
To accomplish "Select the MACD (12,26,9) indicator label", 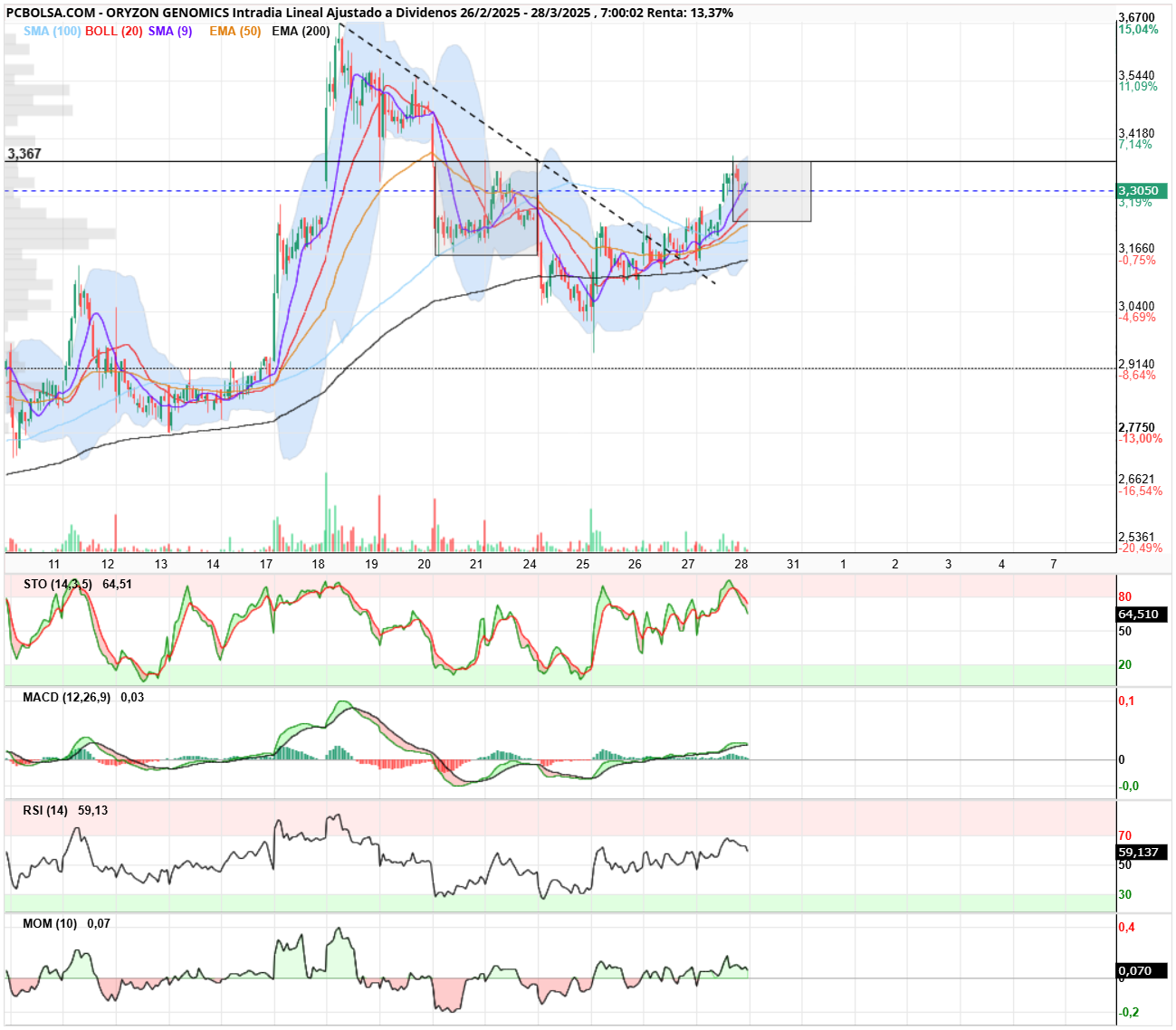I will [67, 698].
